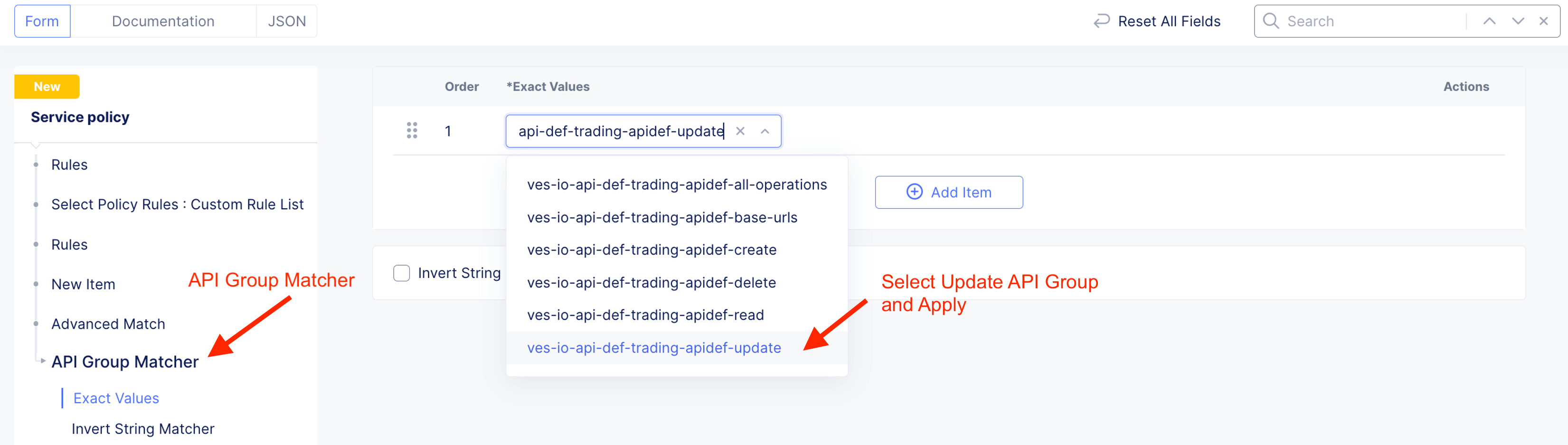Choose ves-io-api-def-trading-apidef-read option

point(645,315)
